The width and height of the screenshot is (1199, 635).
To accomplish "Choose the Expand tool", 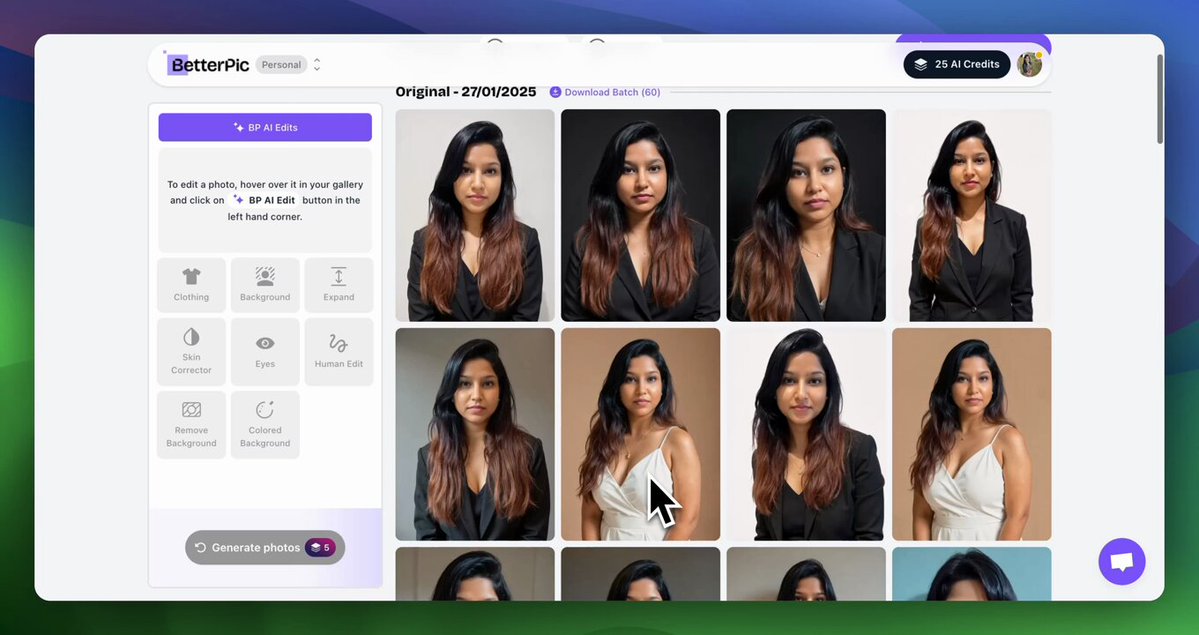I will [339, 285].
